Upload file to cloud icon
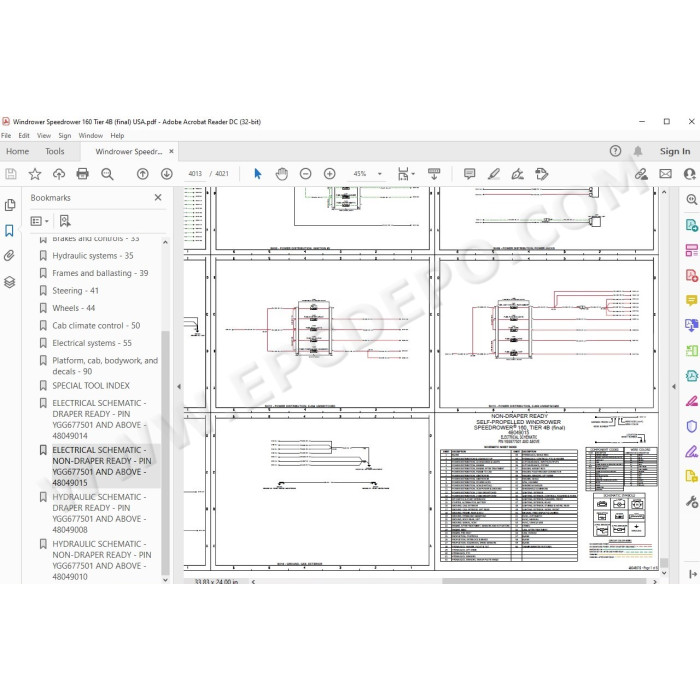700x700 pixels. tap(59, 174)
